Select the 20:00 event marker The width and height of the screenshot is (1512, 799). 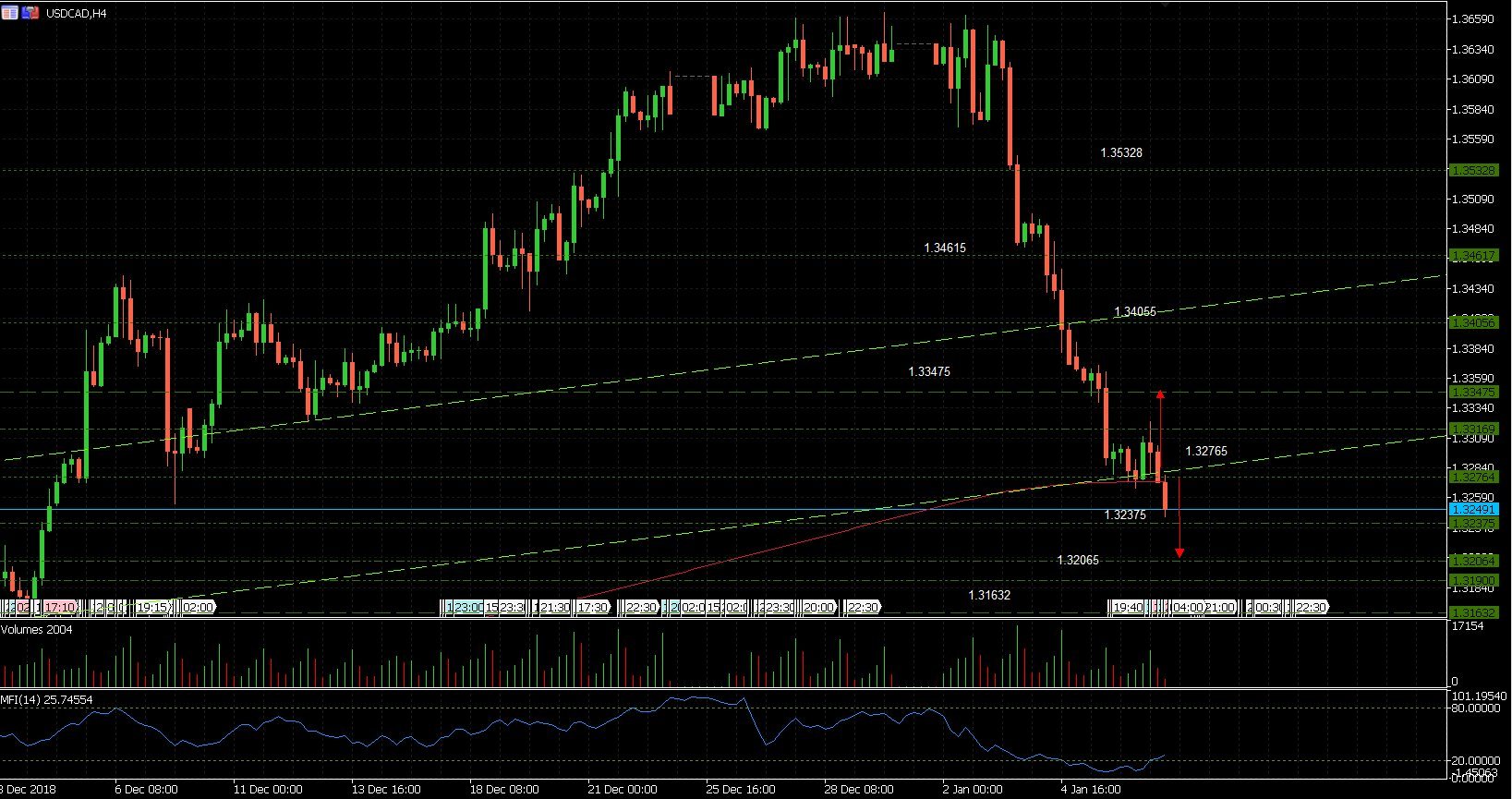pyautogui.click(x=818, y=607)
